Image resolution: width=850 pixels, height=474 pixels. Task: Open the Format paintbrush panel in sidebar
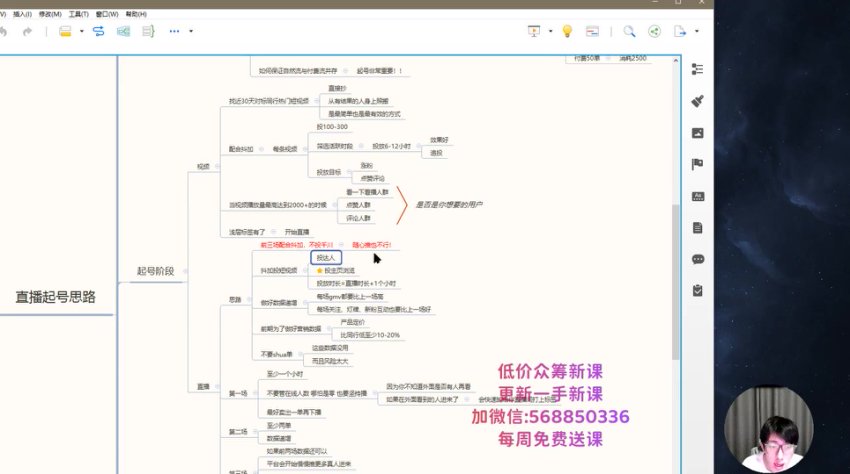pos(697,101)
